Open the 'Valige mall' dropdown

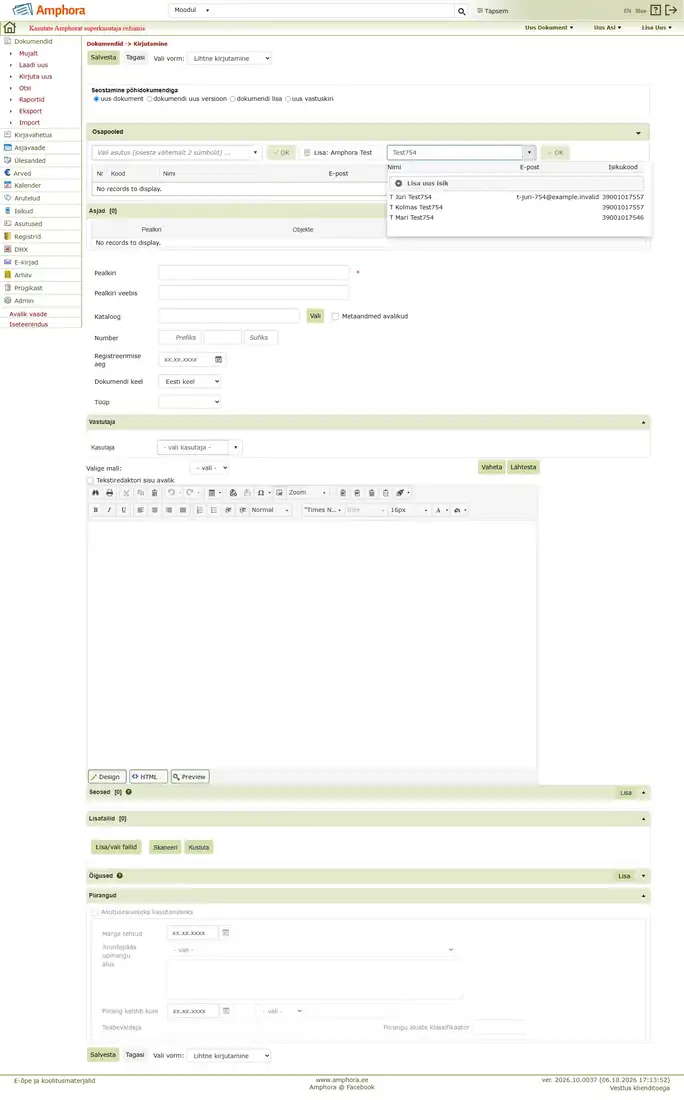pos(209,468)
